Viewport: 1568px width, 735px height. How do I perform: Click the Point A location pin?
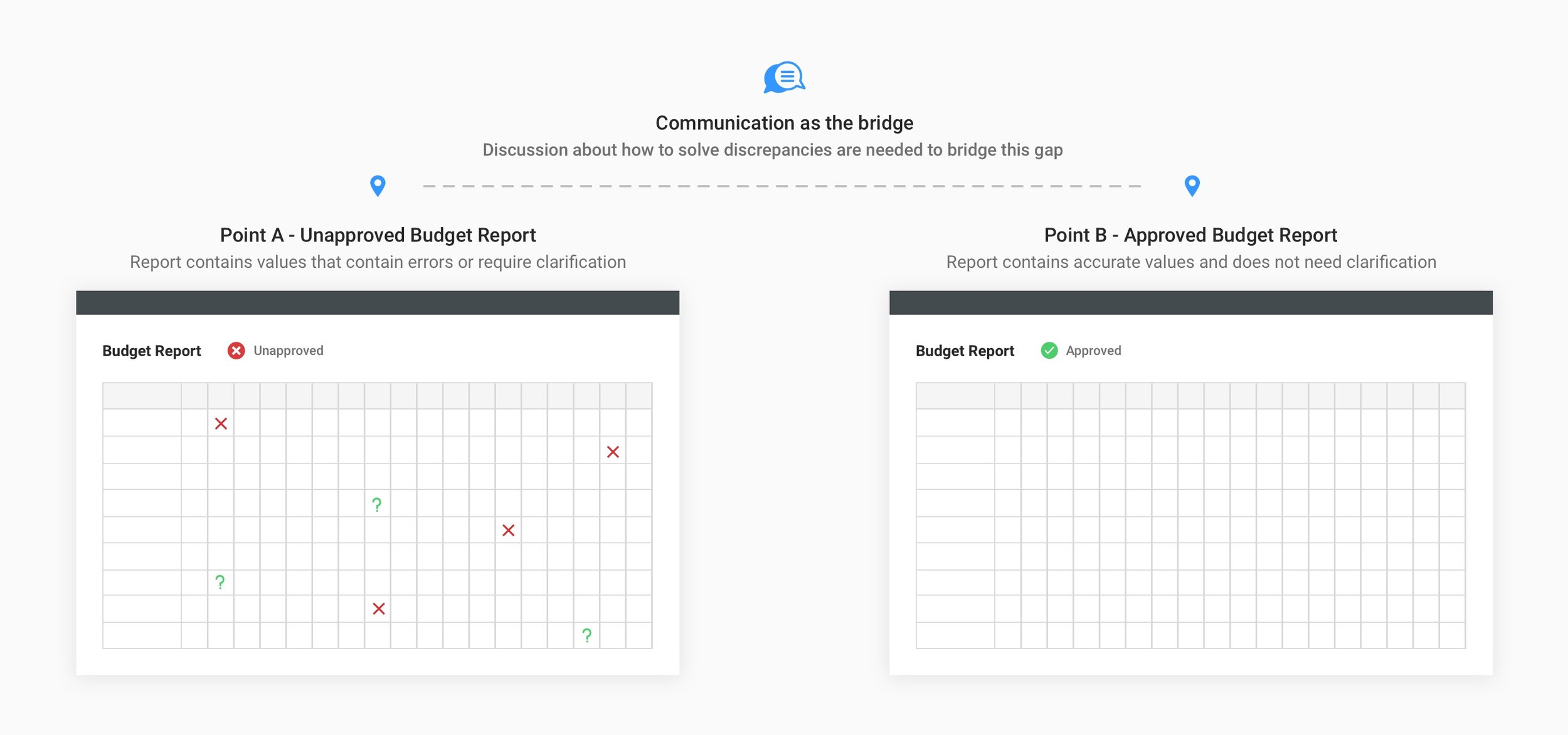point(378,185)
